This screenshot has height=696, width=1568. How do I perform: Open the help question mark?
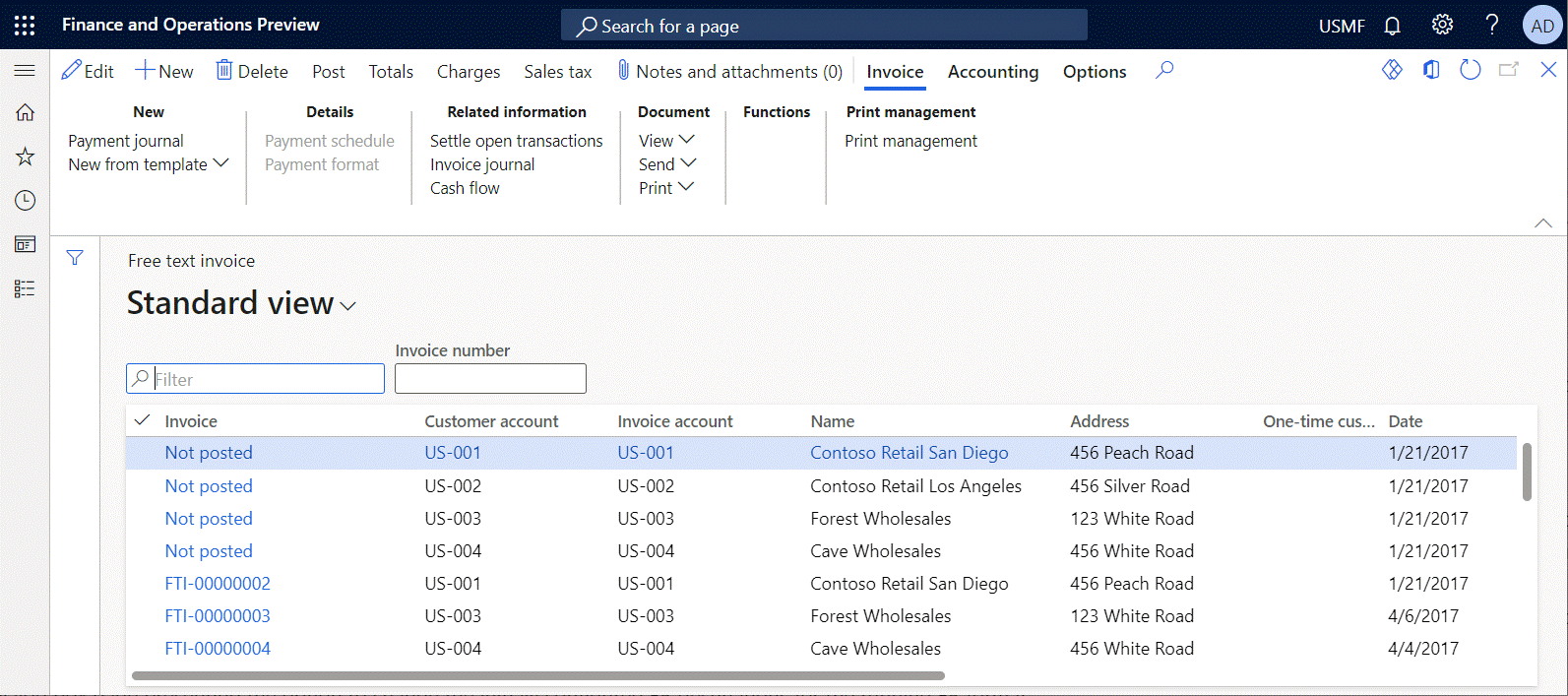pyautogui.click(x=1492, y=25)
